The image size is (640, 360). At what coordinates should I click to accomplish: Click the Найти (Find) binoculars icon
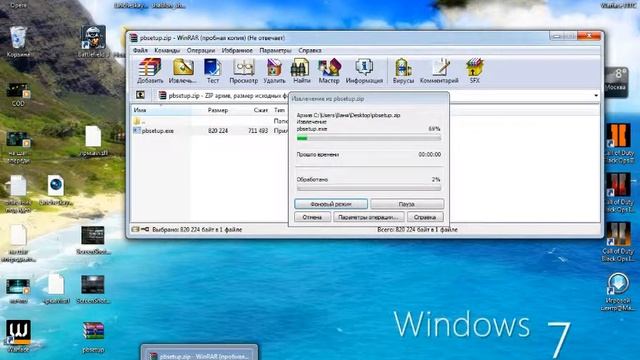click(x=301, y=71)
